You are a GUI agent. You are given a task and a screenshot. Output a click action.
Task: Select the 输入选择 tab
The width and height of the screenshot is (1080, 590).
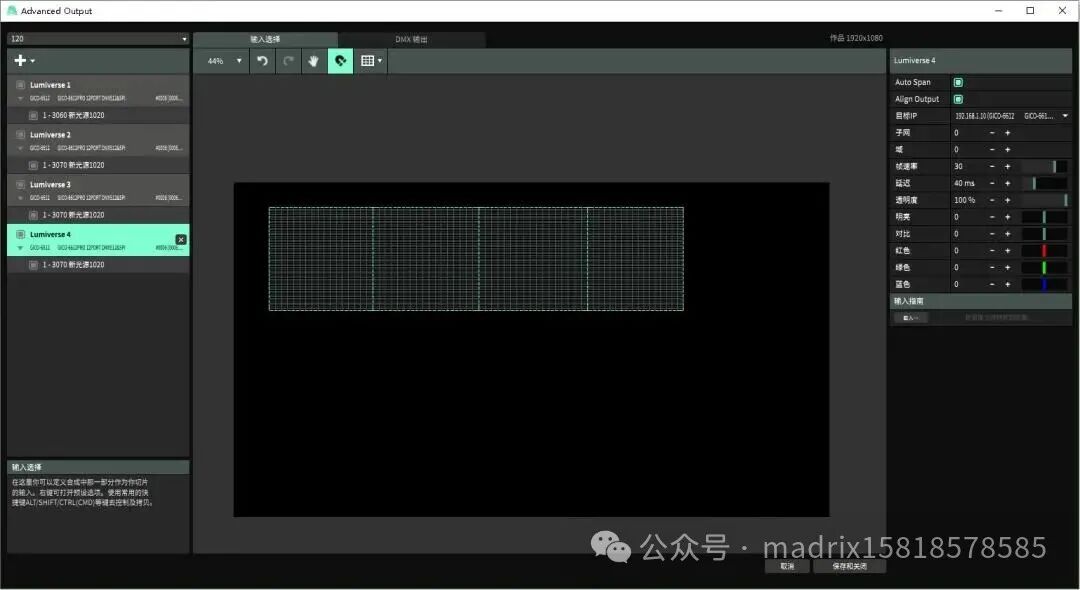(265, 39)
